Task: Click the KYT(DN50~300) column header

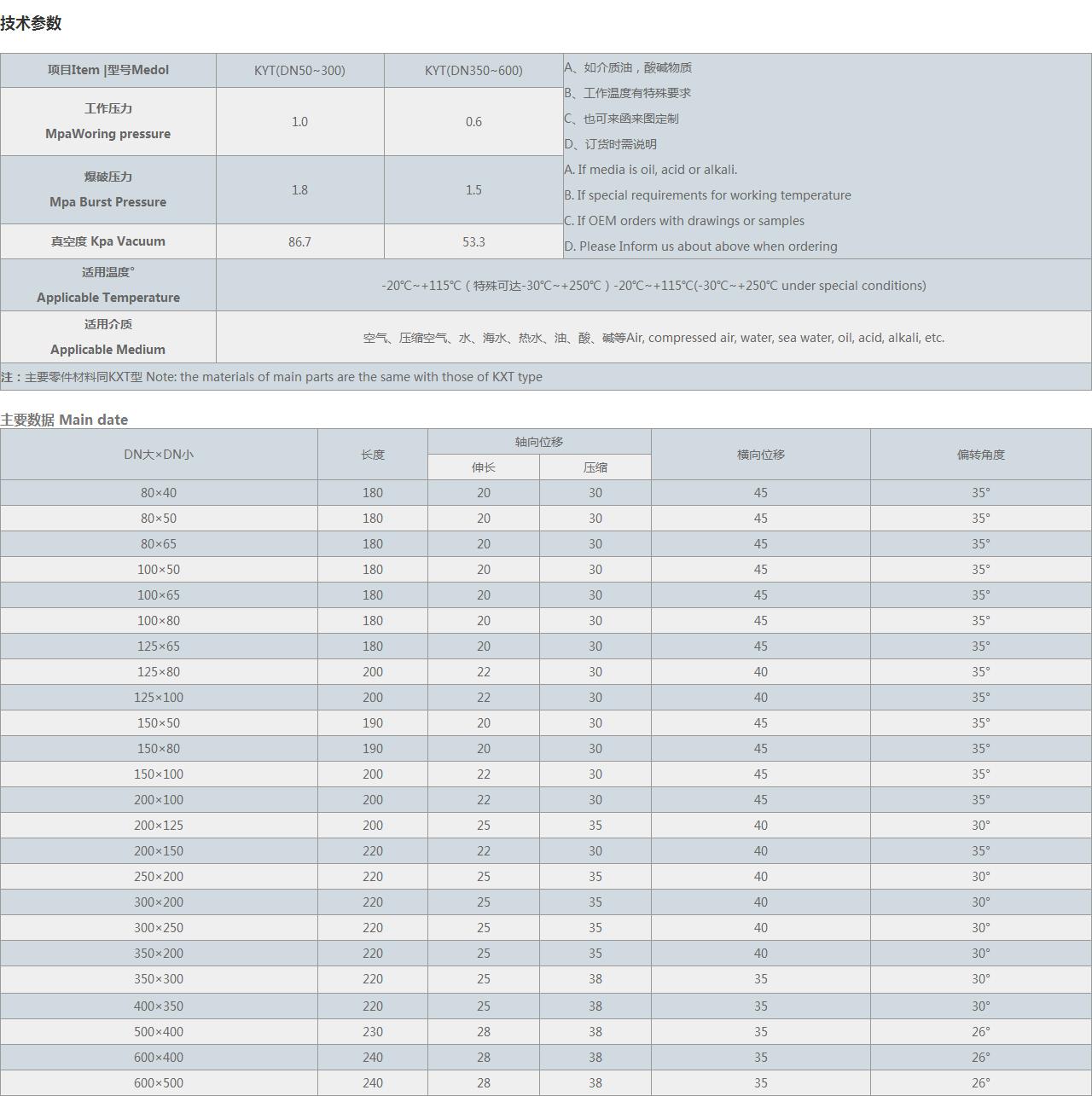Action: pyautogui.click(x=299, y=70)
